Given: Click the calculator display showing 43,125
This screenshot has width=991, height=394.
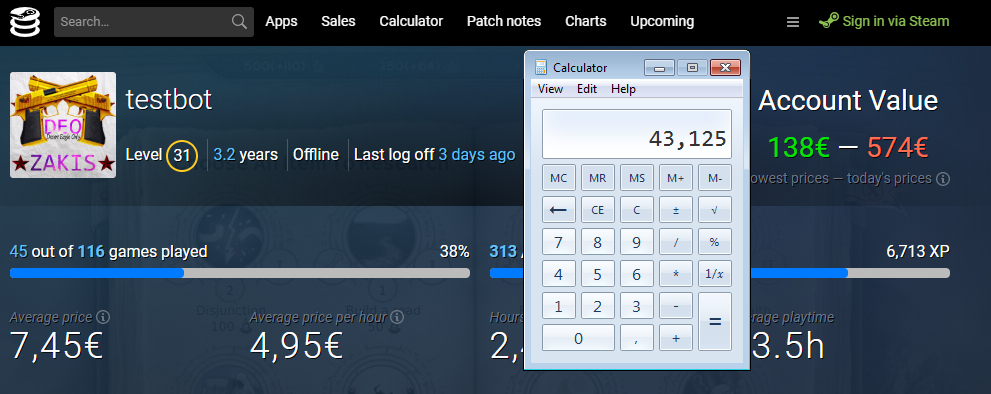Looking at the screenshot, I should pyautogui.click(x=636, y=134).
